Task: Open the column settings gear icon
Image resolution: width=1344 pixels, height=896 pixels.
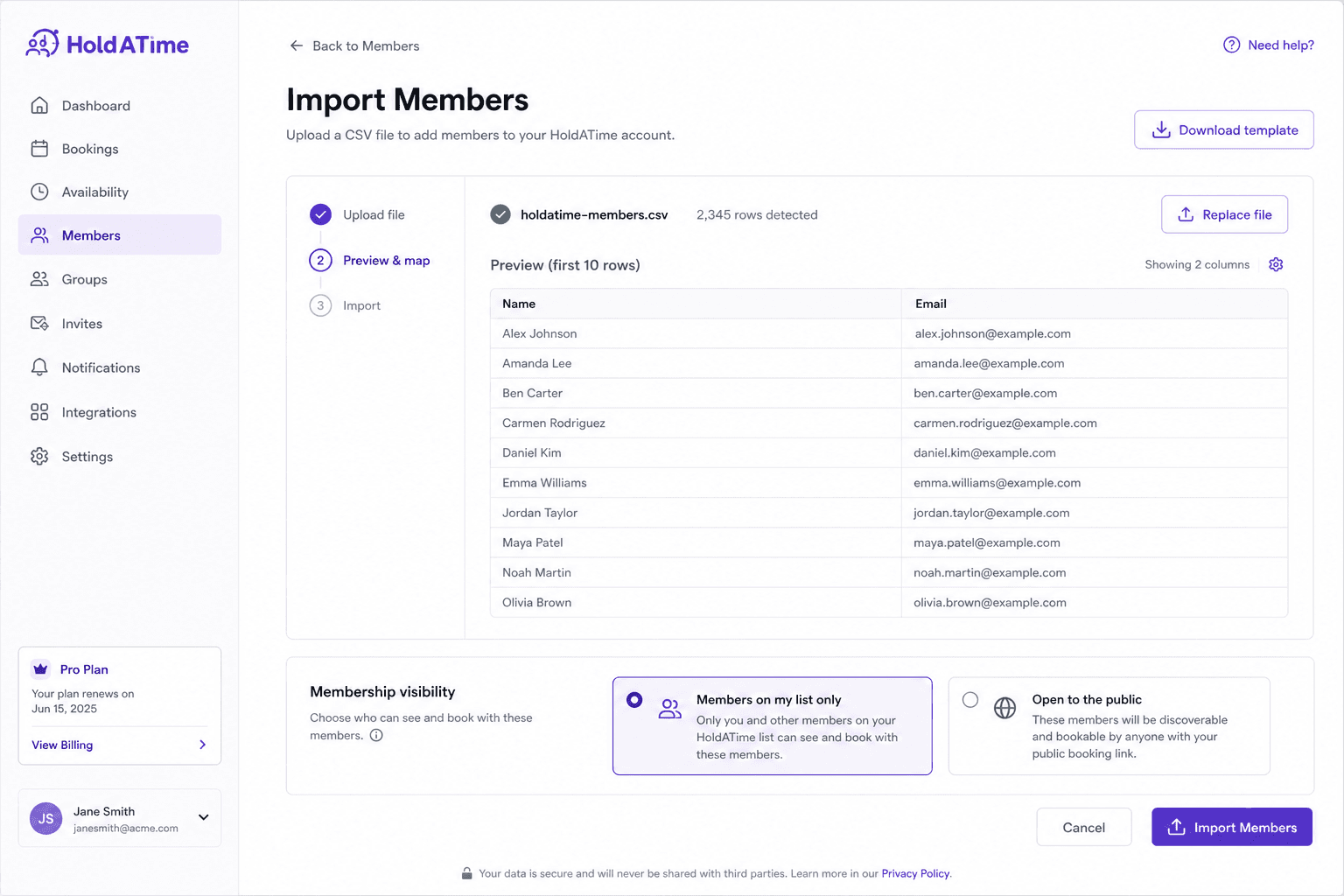Action: pos(1276,264)
